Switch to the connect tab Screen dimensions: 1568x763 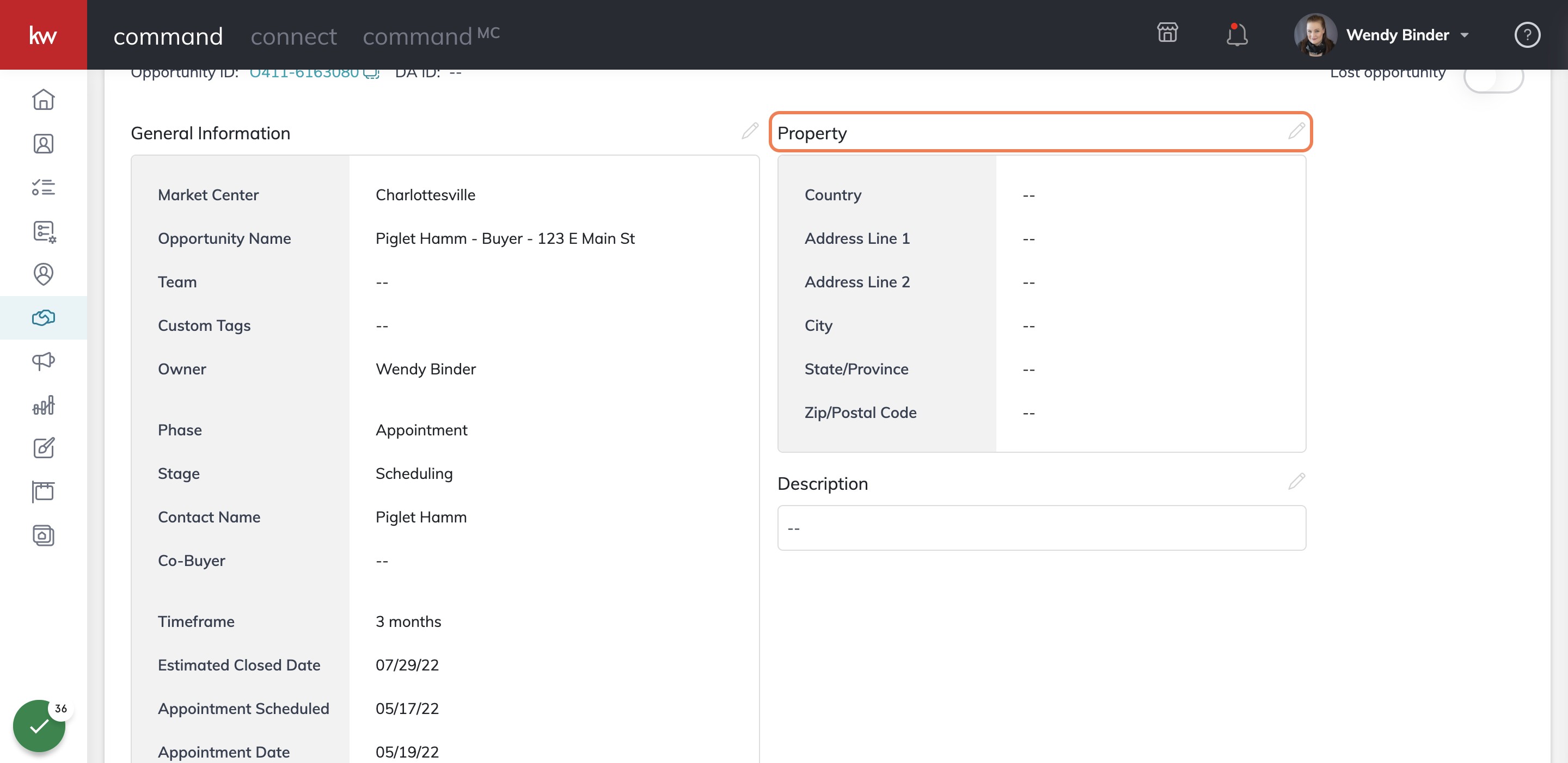tap(293, 36)
